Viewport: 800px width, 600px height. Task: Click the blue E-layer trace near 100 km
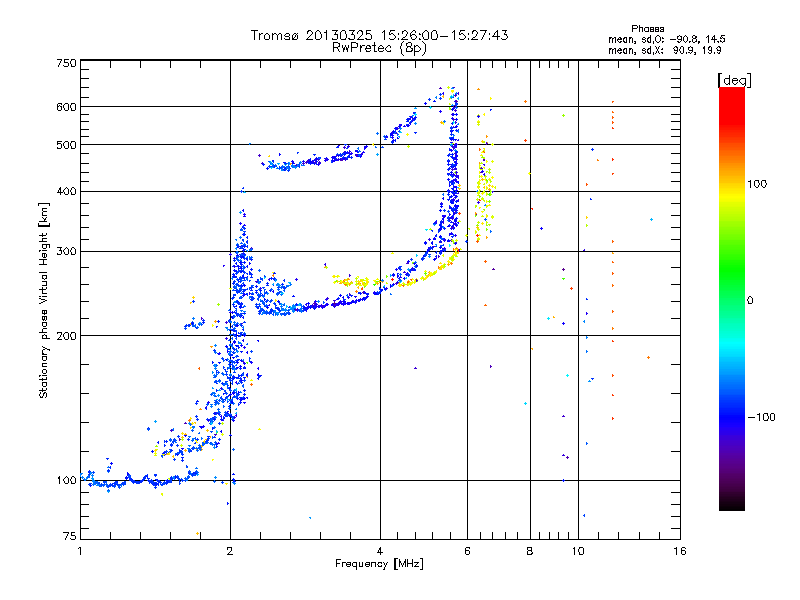[140, 480]
